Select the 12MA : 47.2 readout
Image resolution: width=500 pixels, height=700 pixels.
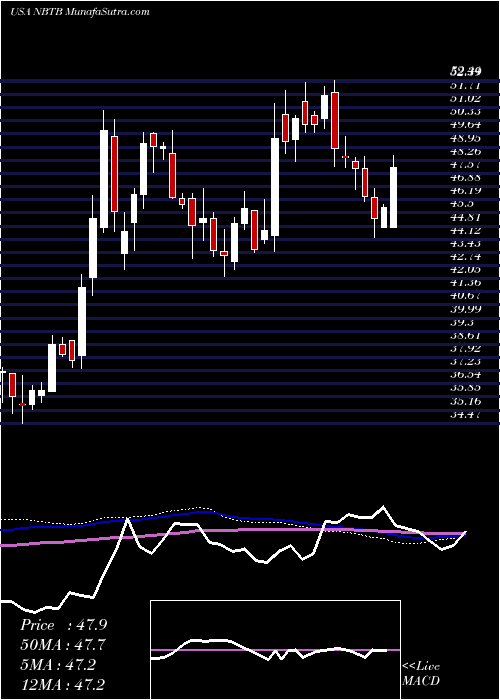(63, 684)
